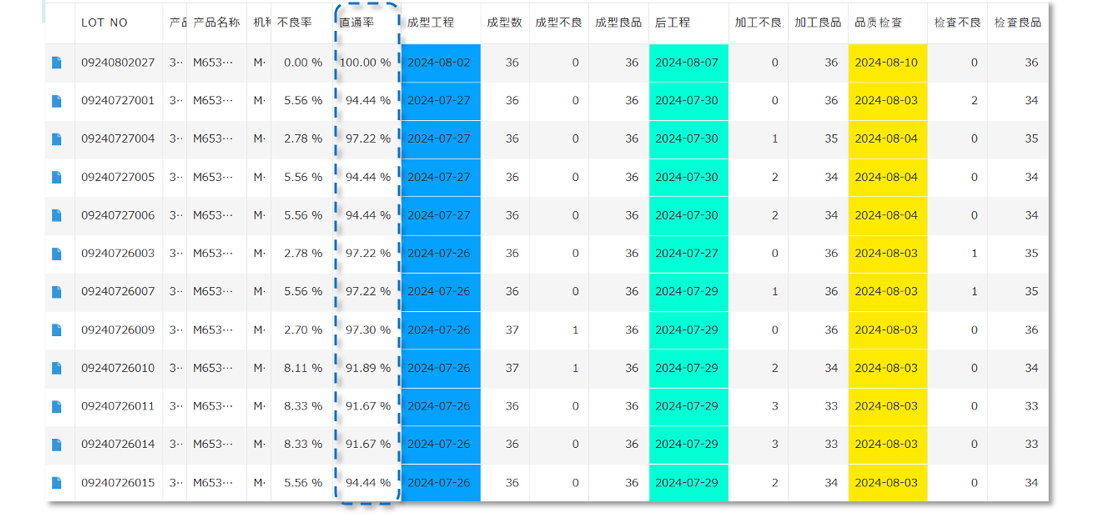Open document icon for lot 09240727005
The width and height of the screenshot is (1100, 515).
57,178
